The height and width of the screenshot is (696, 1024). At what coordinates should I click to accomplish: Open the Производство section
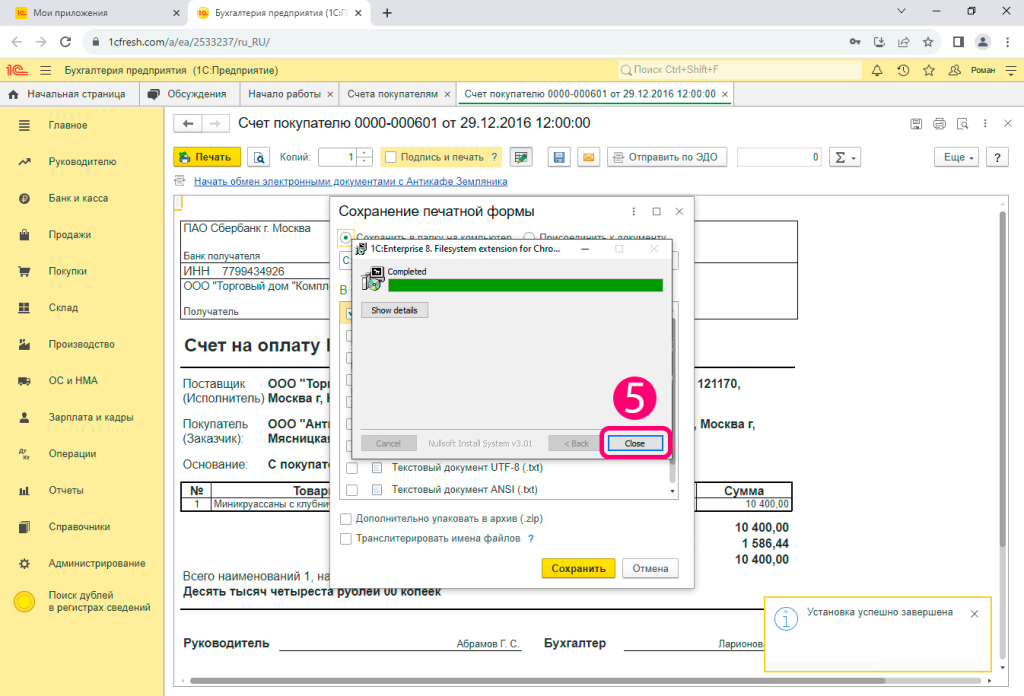click(82, 344)
